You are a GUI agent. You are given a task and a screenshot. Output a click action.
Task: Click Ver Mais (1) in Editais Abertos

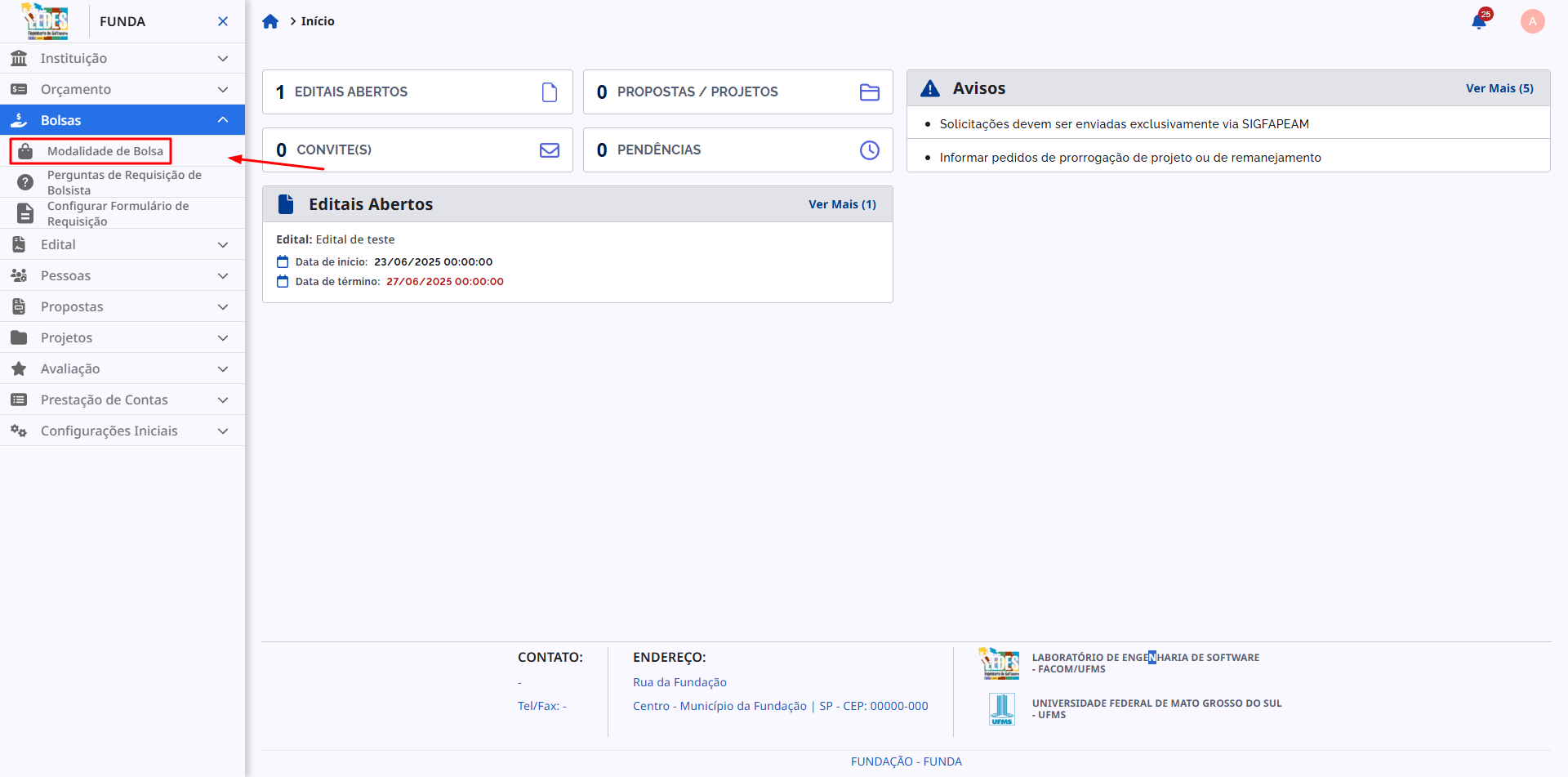click(x=842, y=204)
